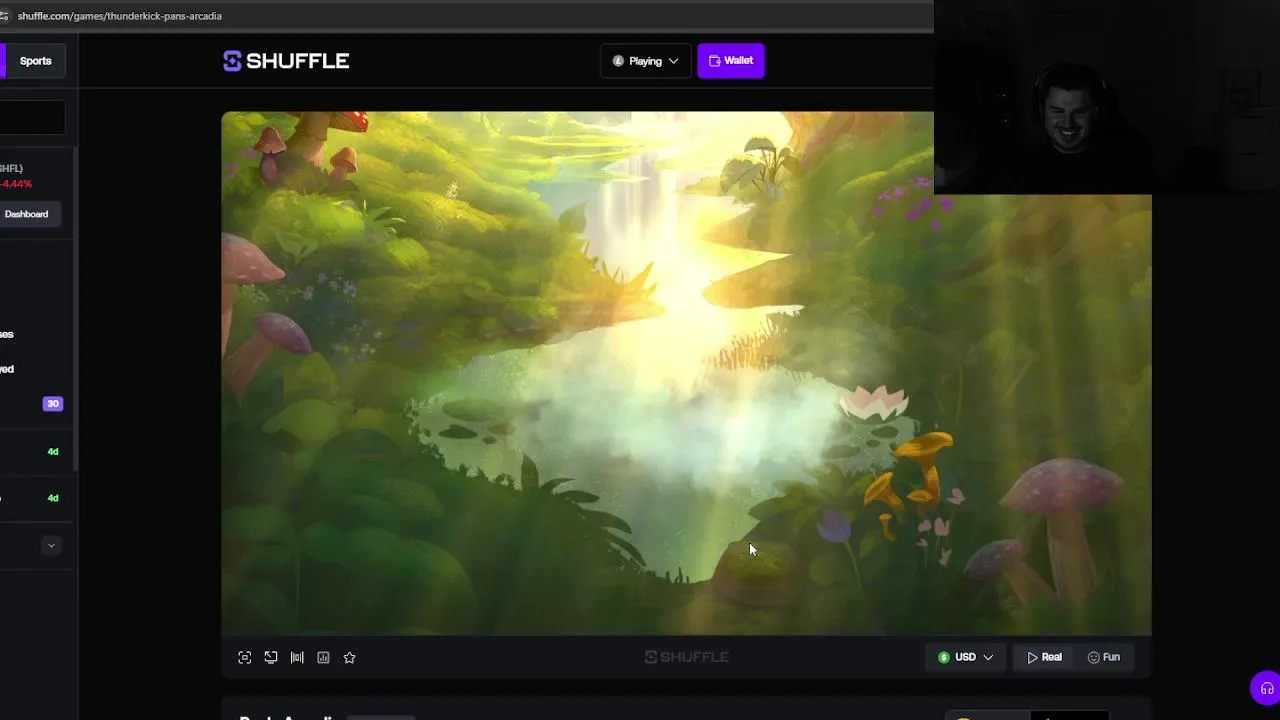Viewport: 1280px width, 720px height.
Task: Click the purple 30 badge in sidebar
Action: 53,404
